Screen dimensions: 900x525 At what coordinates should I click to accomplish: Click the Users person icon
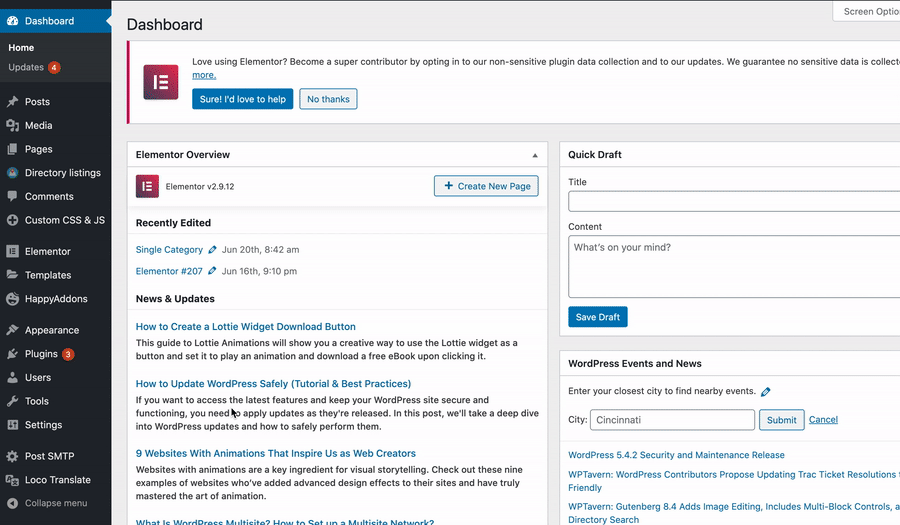coord(13,378)
